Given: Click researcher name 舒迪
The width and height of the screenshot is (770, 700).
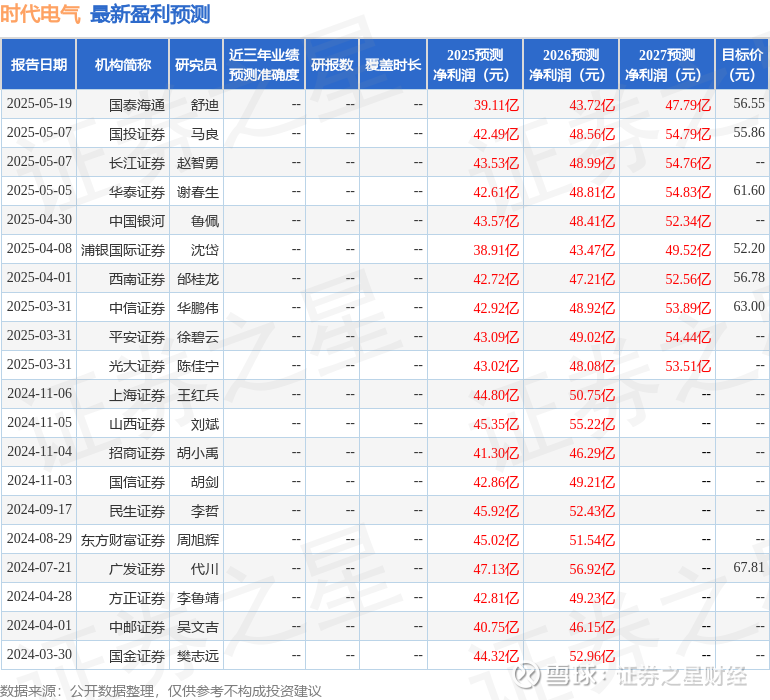Looking at the screenshot, I should tap(205, 105).
